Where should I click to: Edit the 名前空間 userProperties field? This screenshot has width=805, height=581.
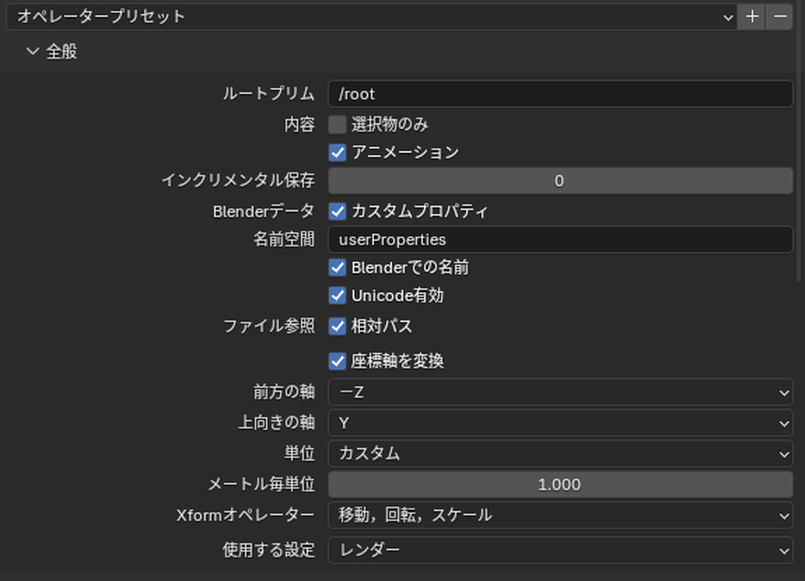click(560, 239)
